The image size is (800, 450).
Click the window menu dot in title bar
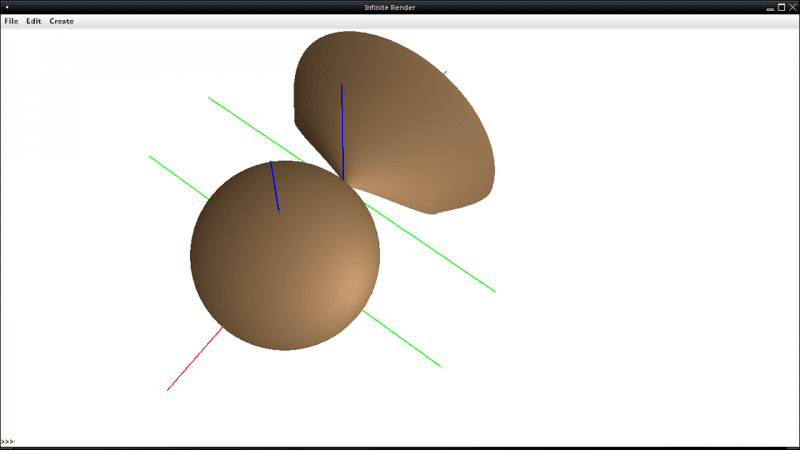[7, 7]
